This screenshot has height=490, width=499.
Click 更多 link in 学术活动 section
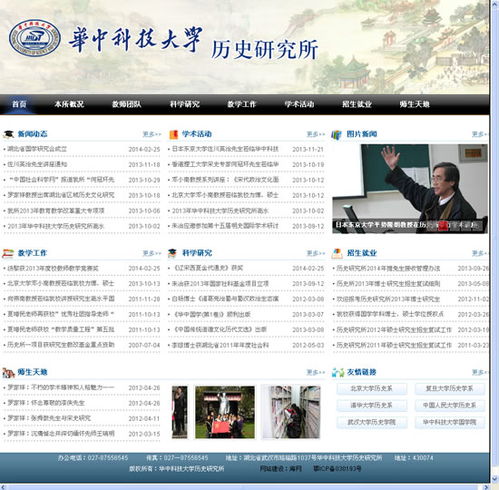pos(315,134)
